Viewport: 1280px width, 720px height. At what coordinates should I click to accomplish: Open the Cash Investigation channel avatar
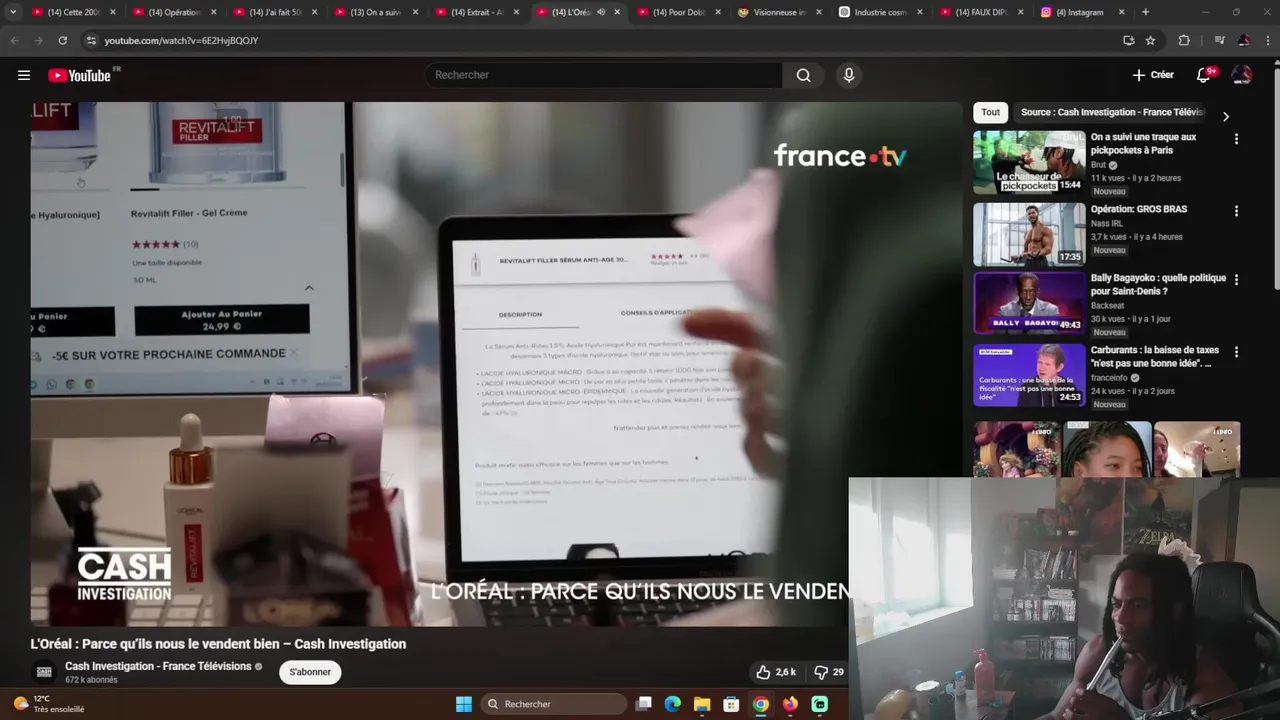point(44,672)
